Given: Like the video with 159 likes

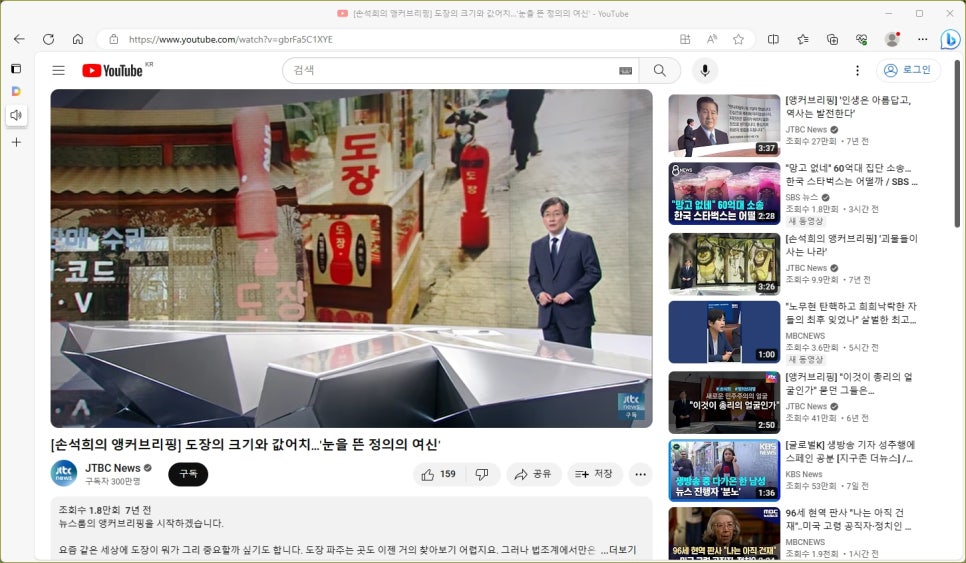Looking at the screenshot, I should pos(438,474).
